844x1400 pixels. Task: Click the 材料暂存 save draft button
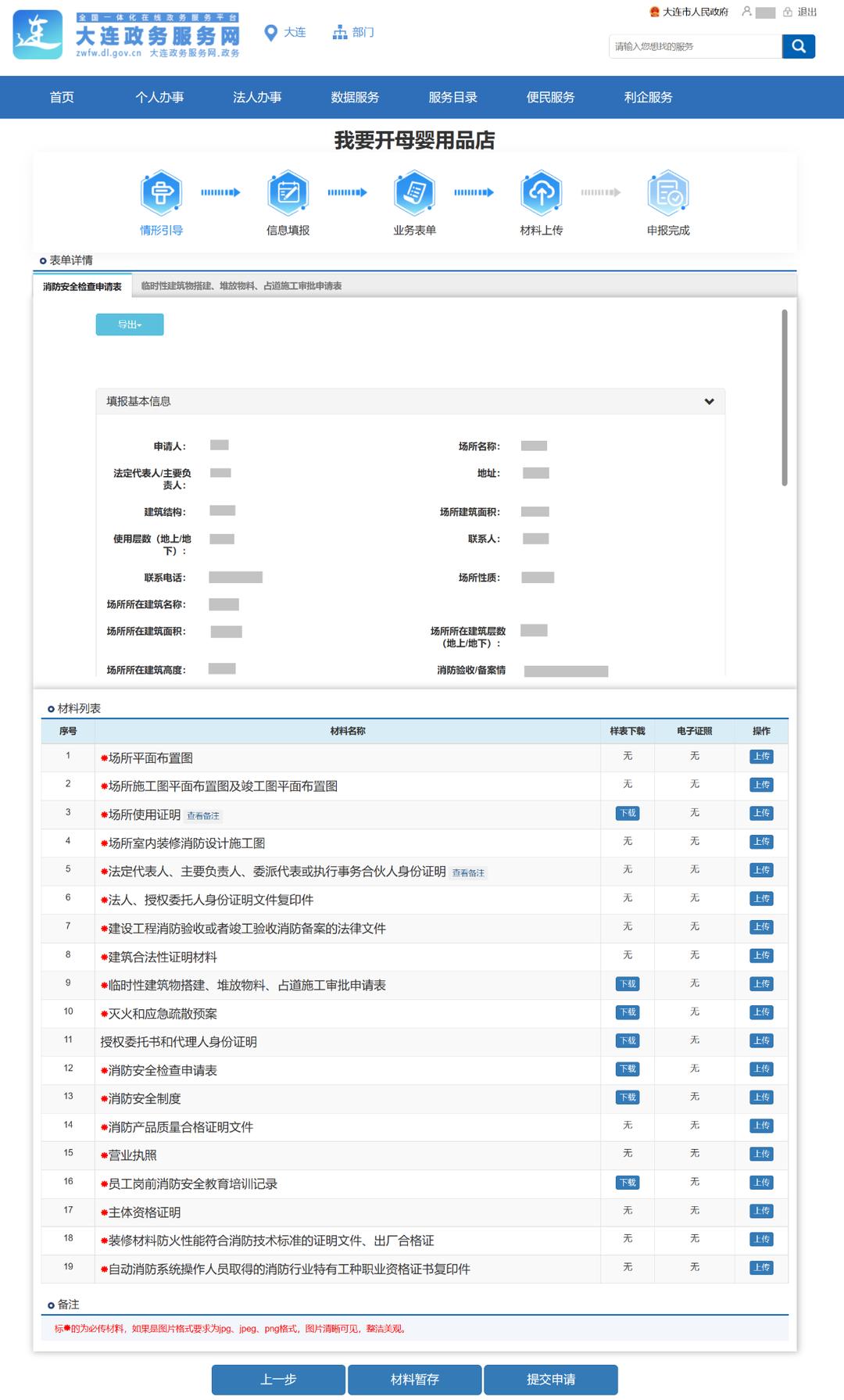(414, 1380)
